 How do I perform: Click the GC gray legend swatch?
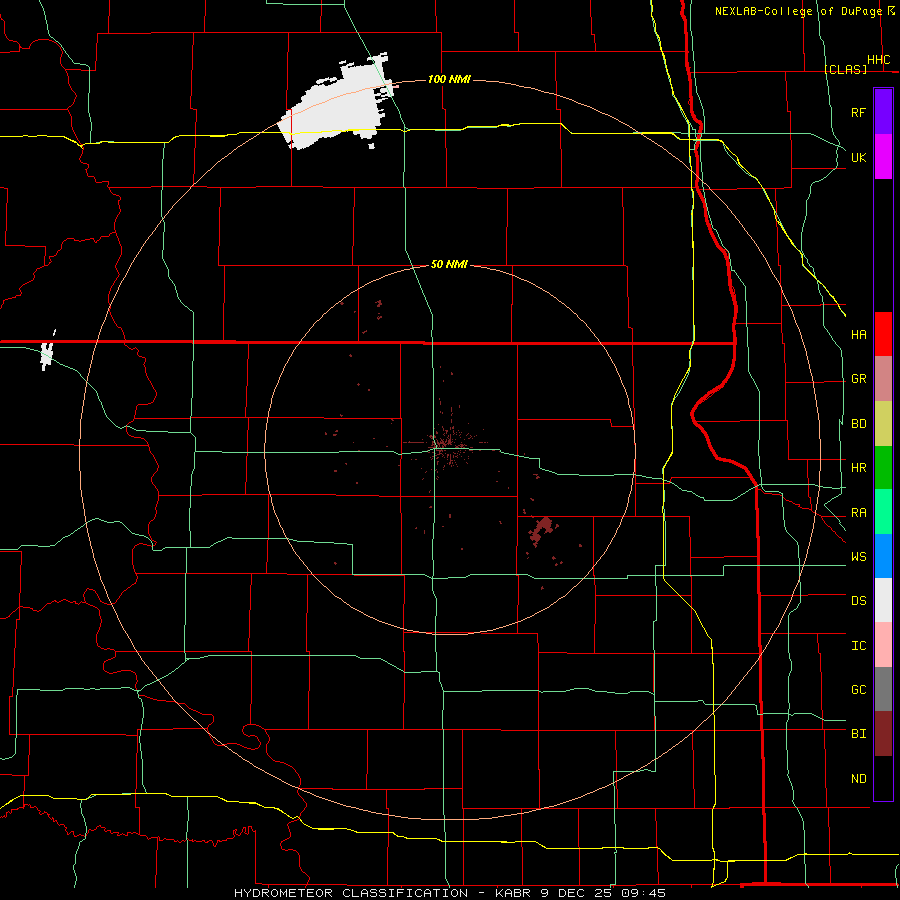click(883, 689)
